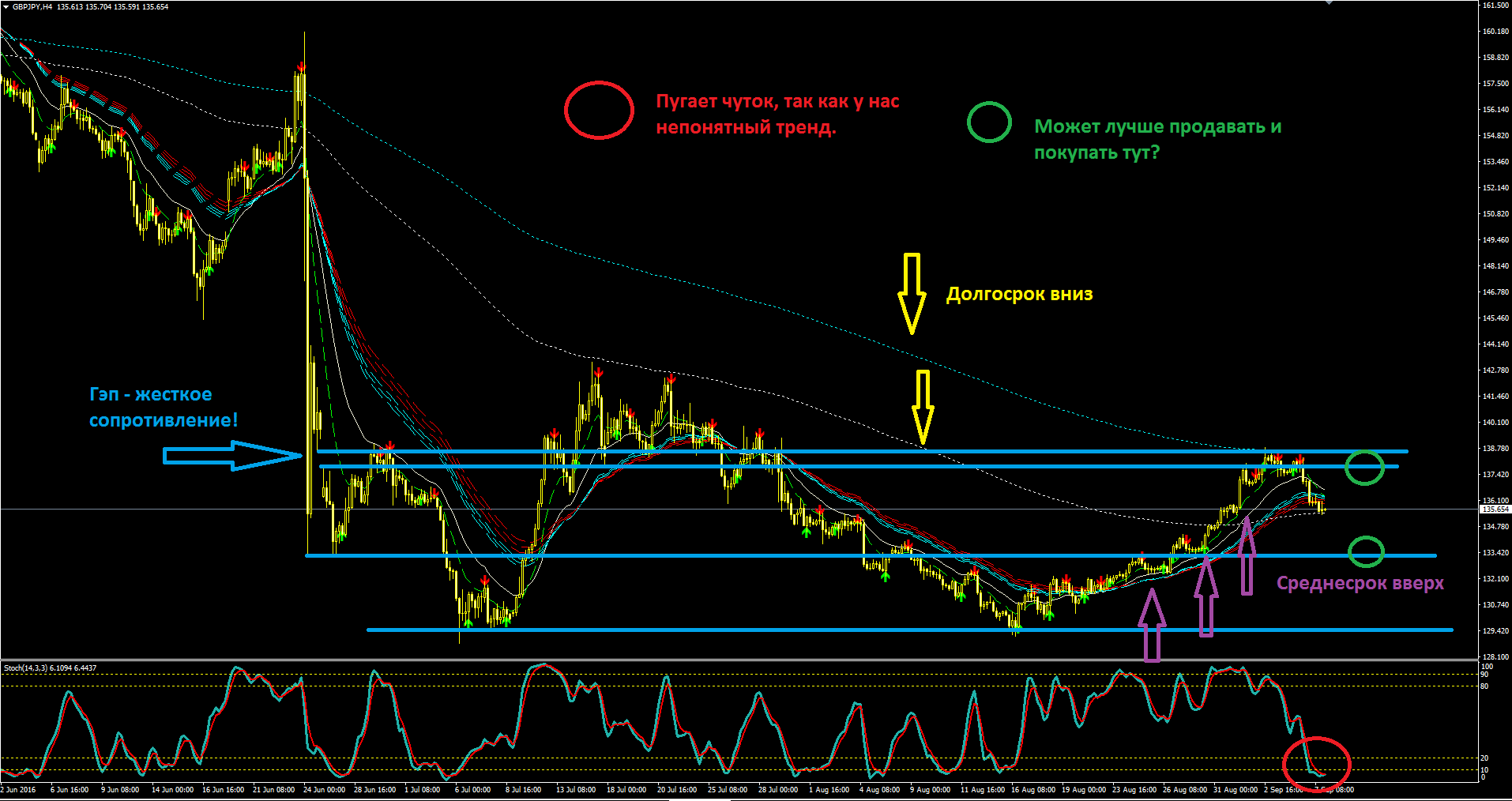Click price level 152.140 on the scale
The image size is (1512, 801).
[1495, 188]
